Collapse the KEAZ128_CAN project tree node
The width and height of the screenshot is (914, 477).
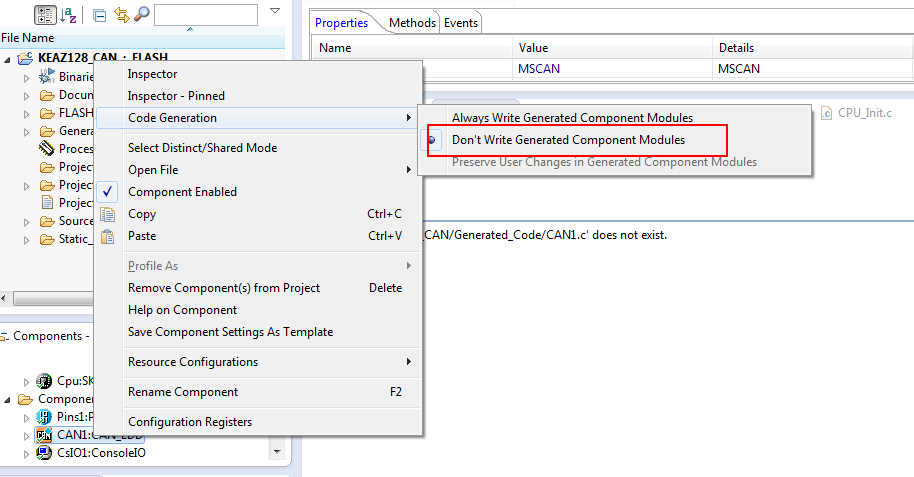click(x=9, y=58)
